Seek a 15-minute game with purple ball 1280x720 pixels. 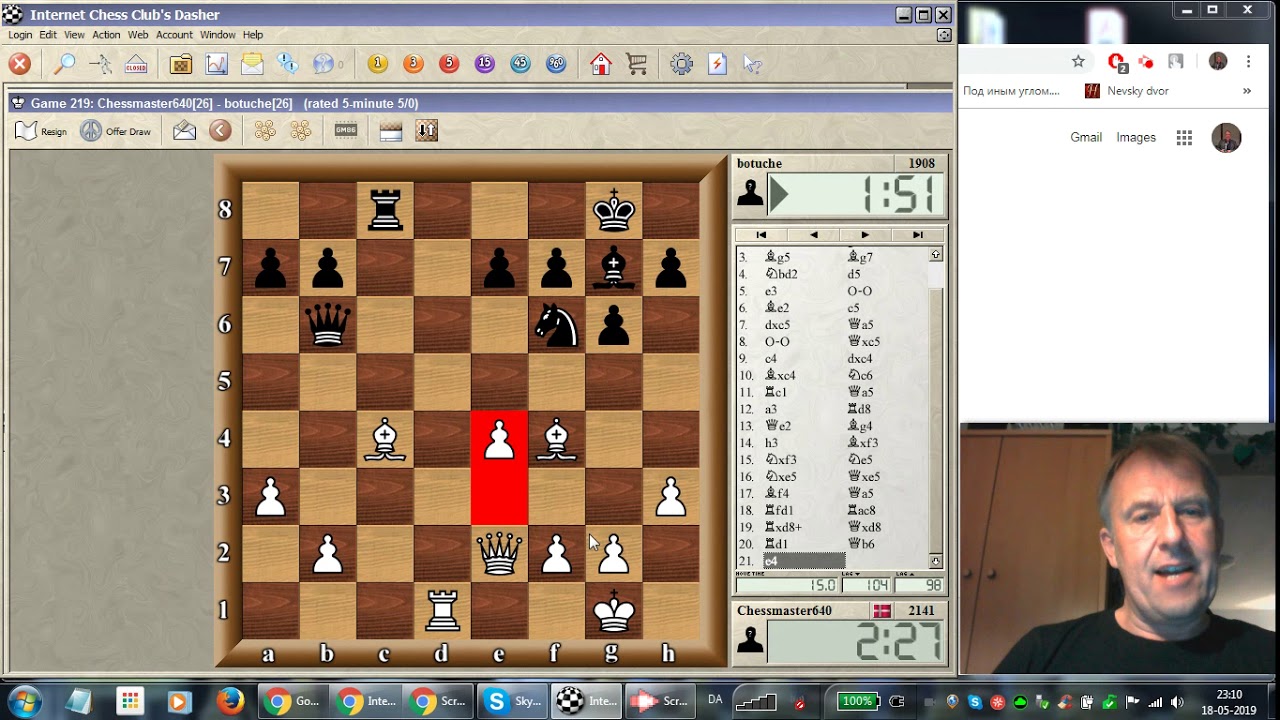(x=485, y=64)
